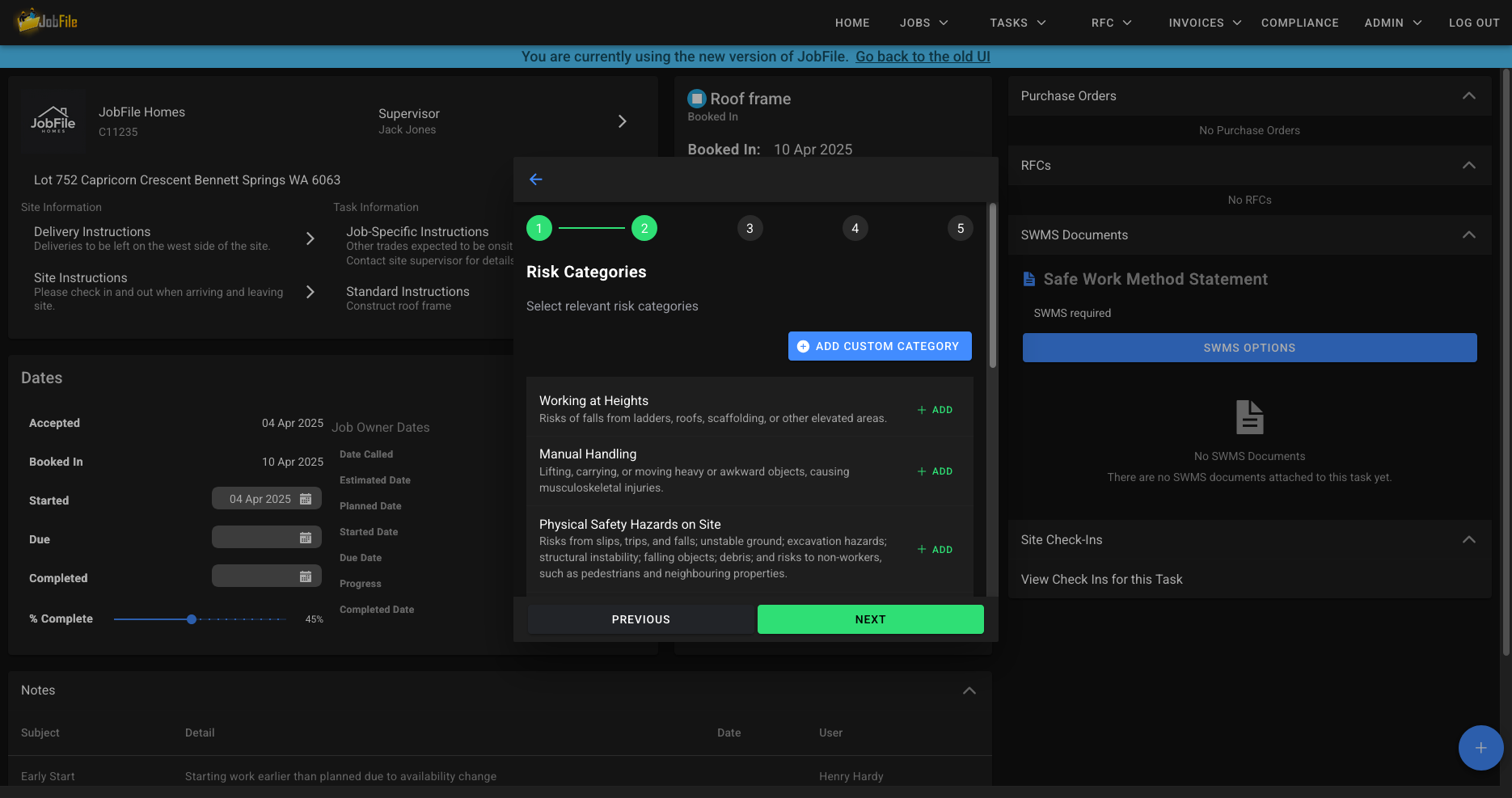Click Add Custom Category button
The image size is (1512, 798).
coord(880,346)
